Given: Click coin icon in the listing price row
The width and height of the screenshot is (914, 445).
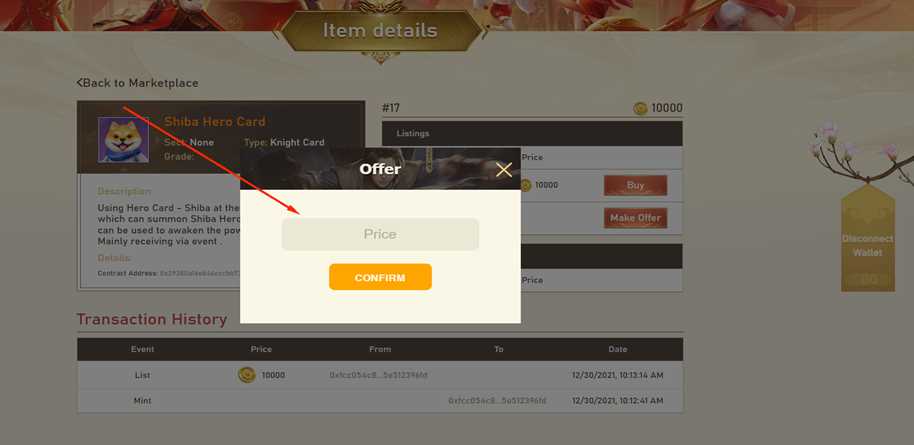Looking at the screenshot, I should [x=526, y=185].
